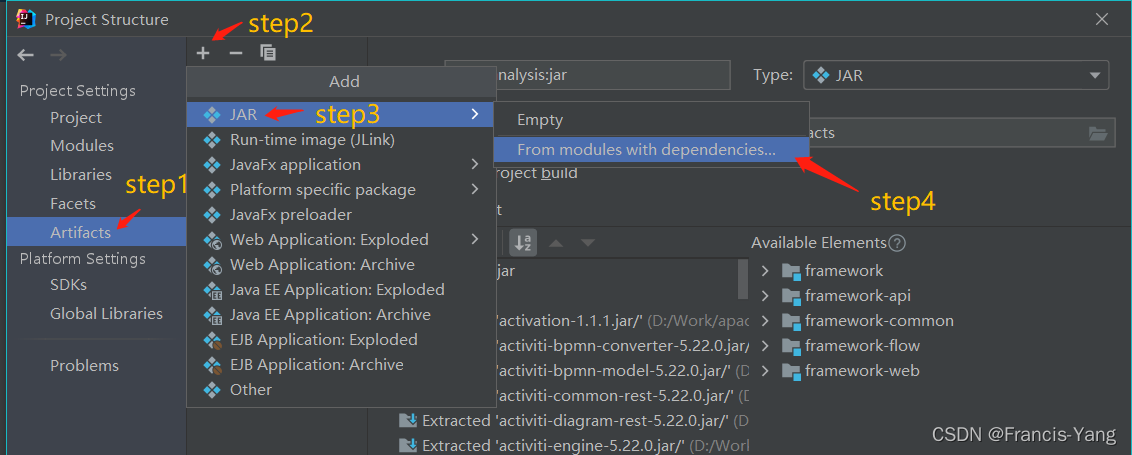Move the layout element up with the arrow
Viewport: 1132px width, 455px height.
pos(556,243)
